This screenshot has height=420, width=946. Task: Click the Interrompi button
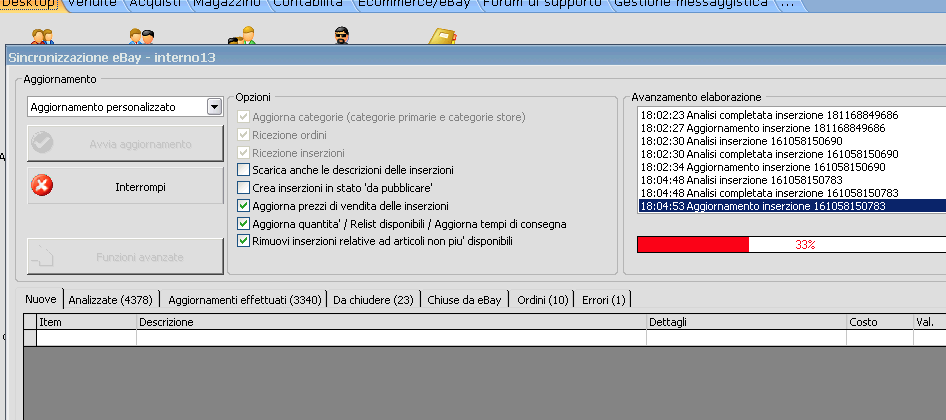pyautogui.click(x=125, y=186)
